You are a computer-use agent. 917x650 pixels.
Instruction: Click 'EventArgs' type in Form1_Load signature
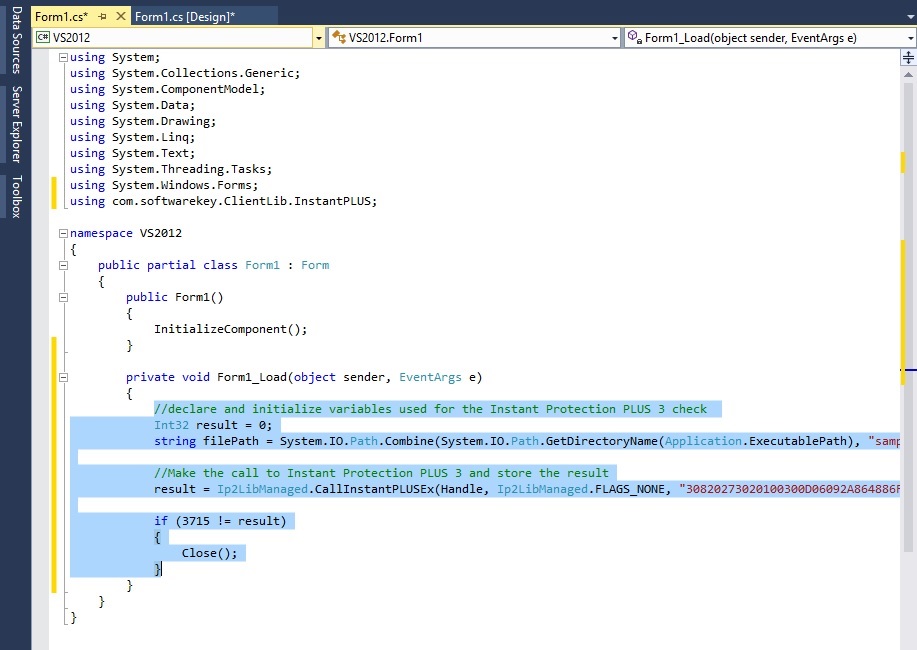(430, 377)
